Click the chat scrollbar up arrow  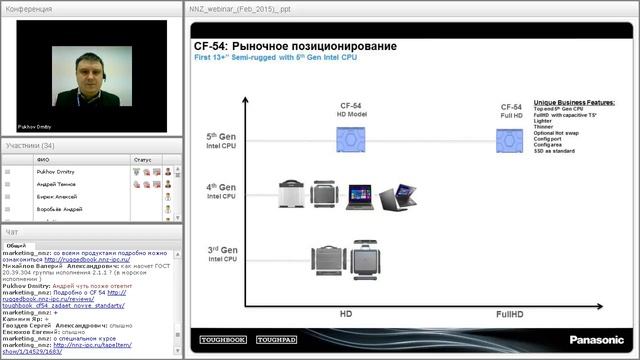[178, 254]
